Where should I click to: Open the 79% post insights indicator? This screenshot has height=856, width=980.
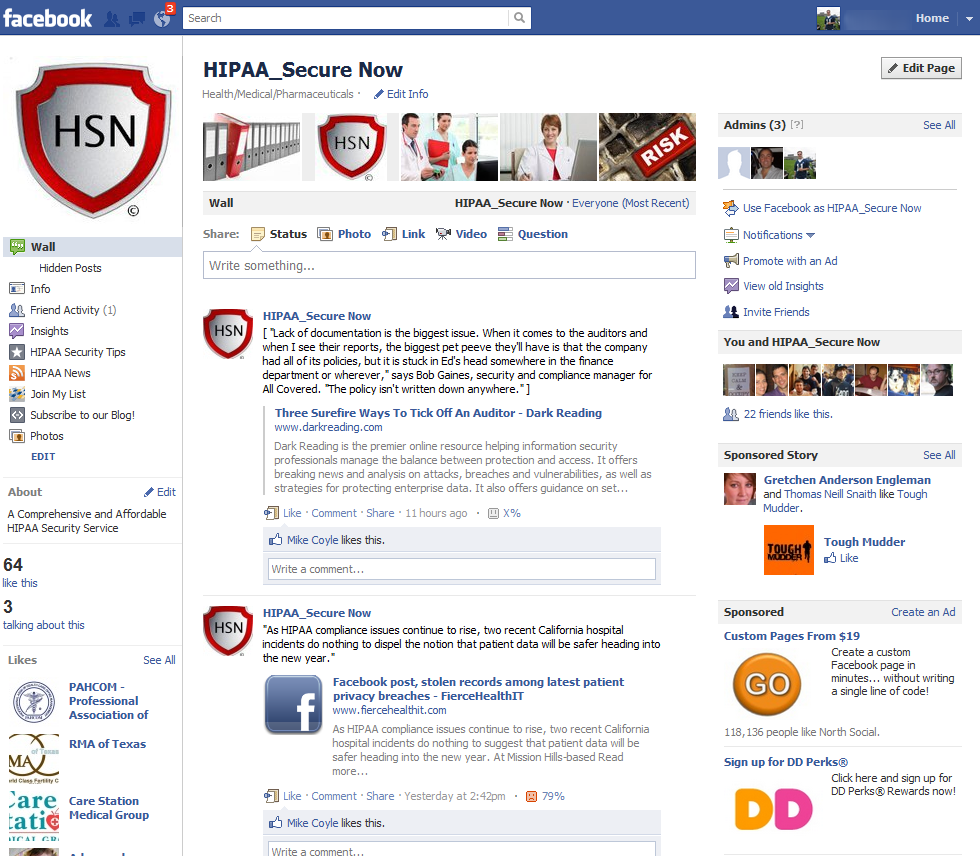coord(552,796)
